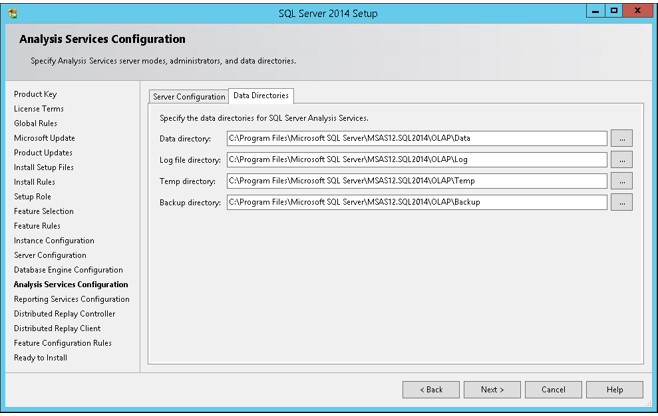658x416 pixels.
Task: Cancel the SQL Server setup
Action: 554,390
